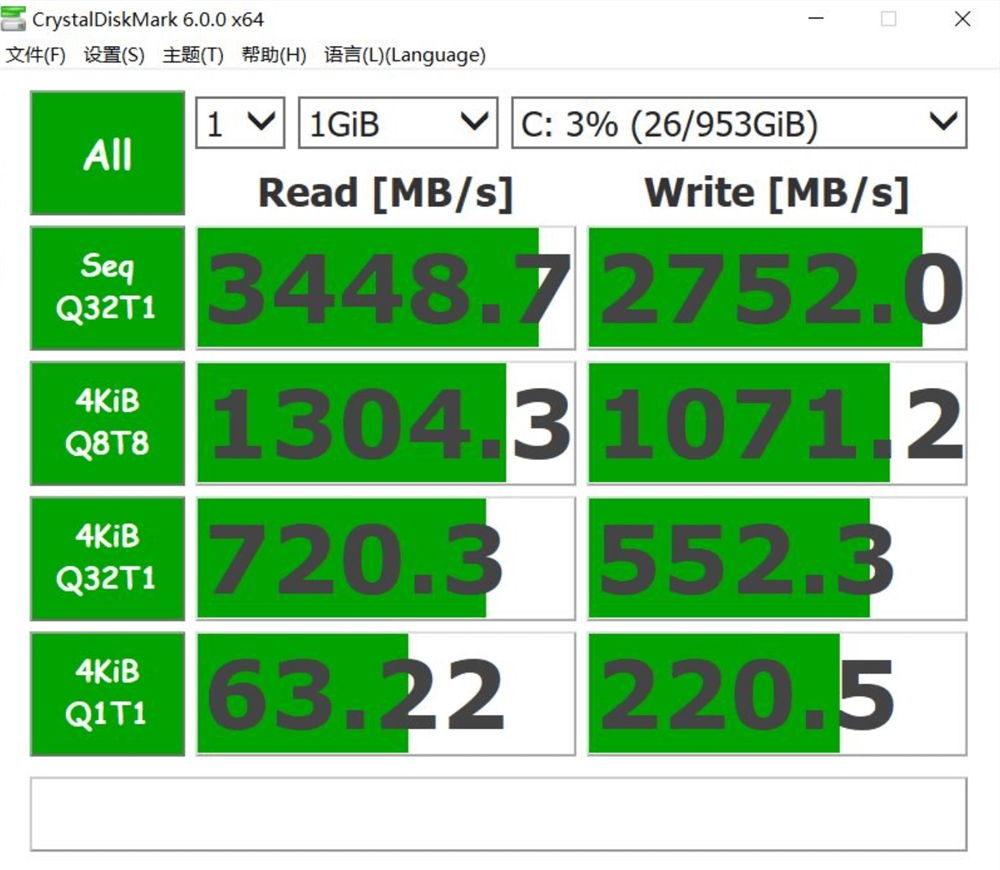
Task: Click the Write [MB/s] column header
Action: tap(777, 193)
